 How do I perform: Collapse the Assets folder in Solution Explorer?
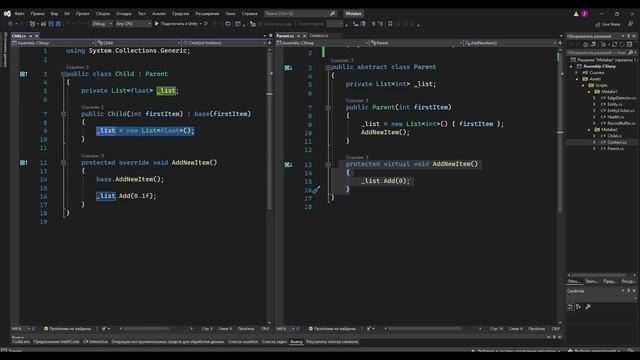click(577, 79)
